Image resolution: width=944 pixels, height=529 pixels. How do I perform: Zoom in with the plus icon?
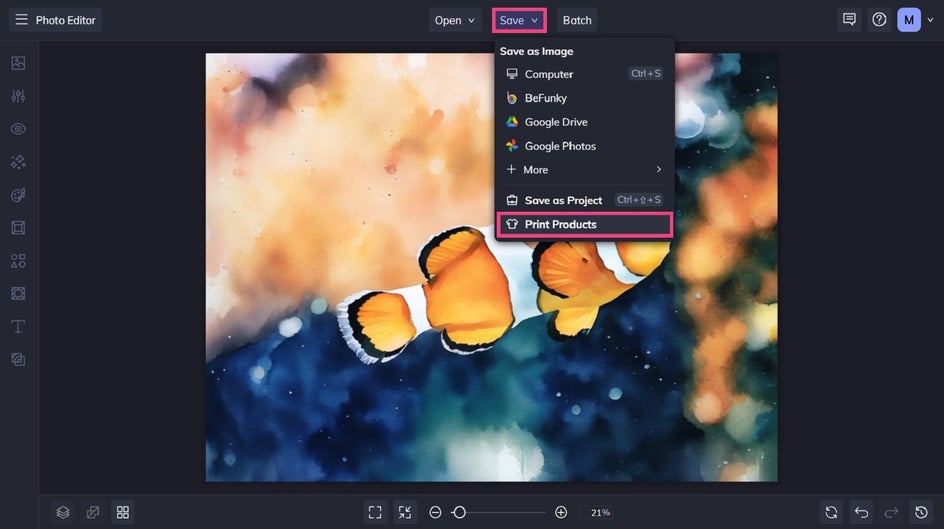pos(561,512)
